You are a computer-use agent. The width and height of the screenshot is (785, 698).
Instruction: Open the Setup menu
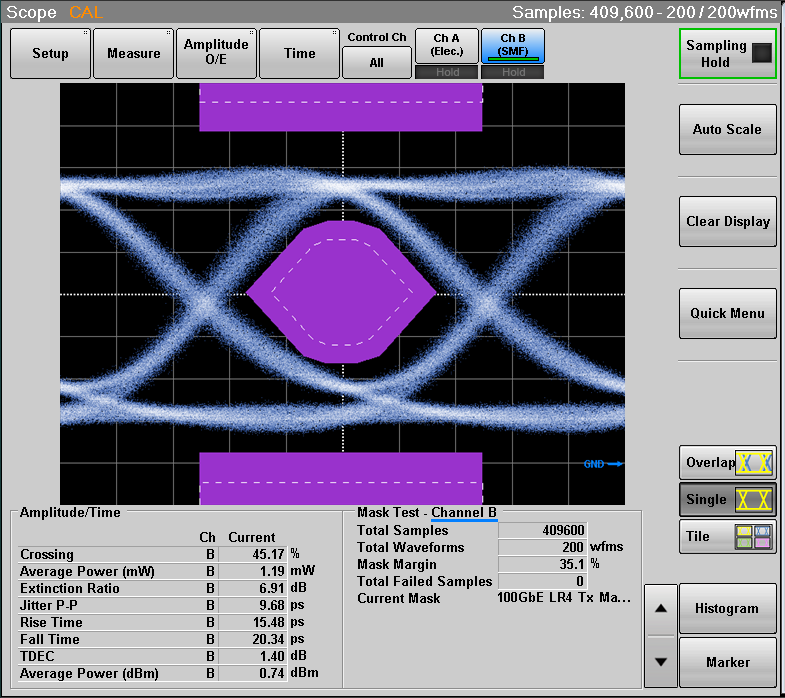(x=50, y=53)
